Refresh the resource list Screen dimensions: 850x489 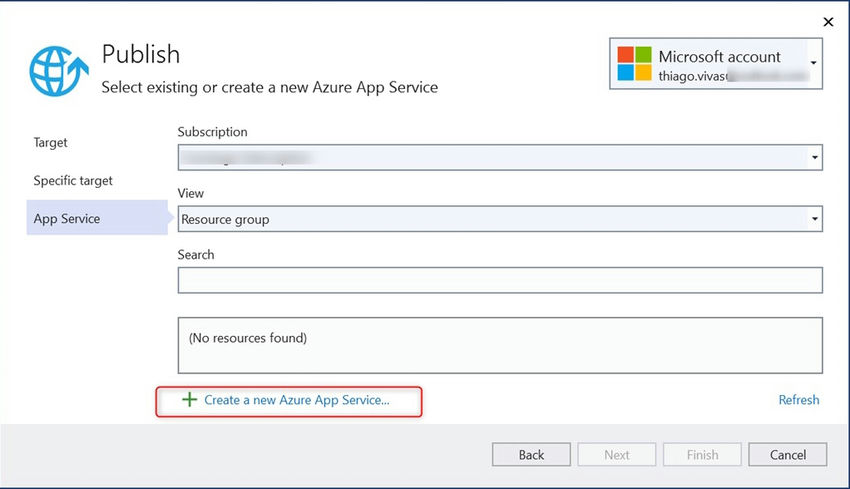click(799, 400)
